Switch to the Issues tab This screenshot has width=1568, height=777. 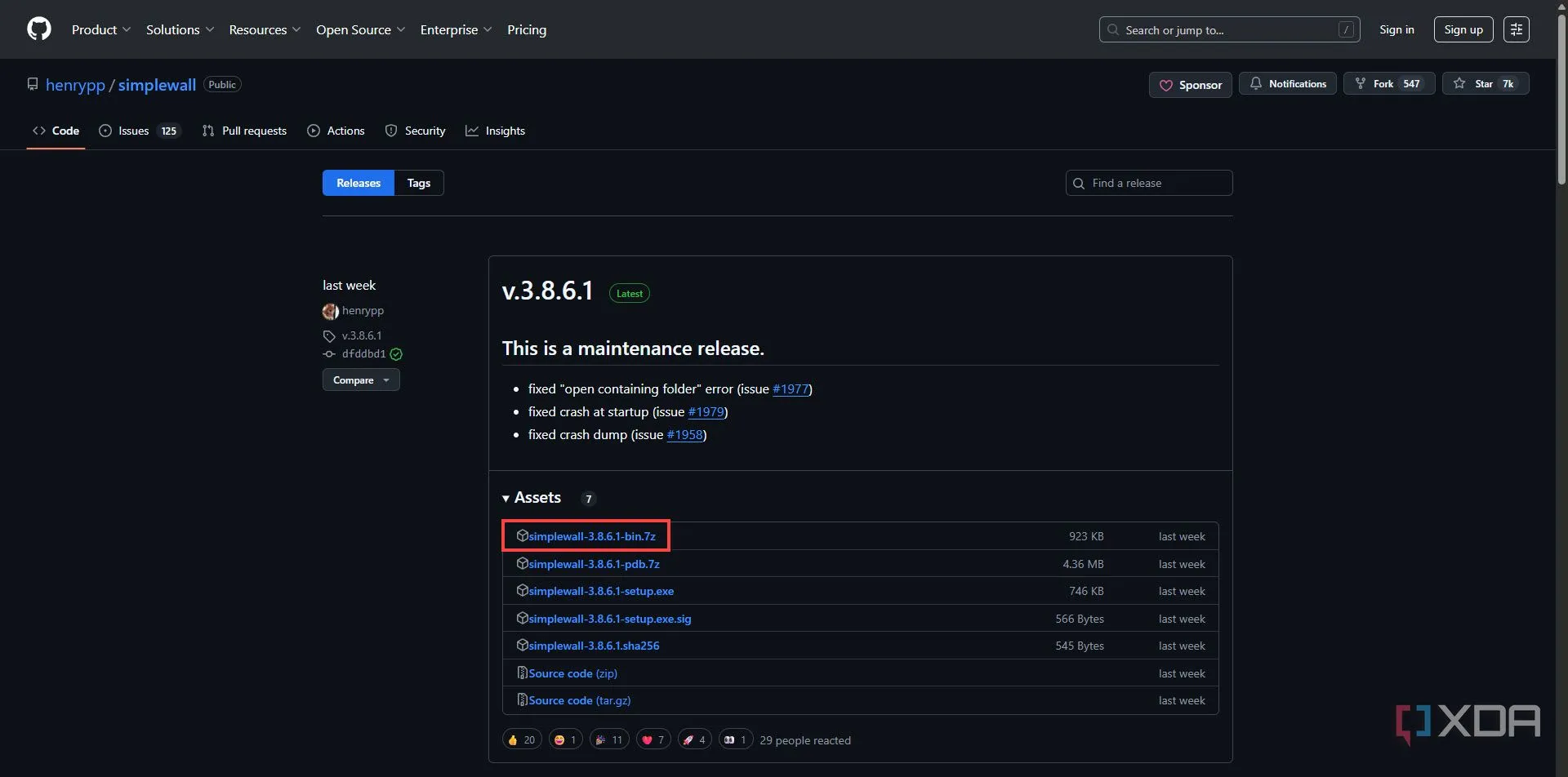139,131
